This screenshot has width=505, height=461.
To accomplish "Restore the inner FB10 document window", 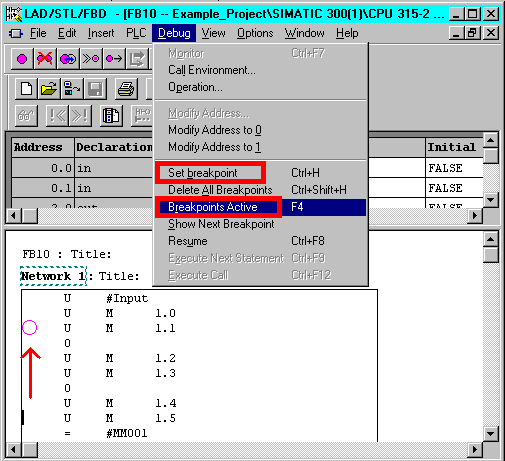I will 473,33.
